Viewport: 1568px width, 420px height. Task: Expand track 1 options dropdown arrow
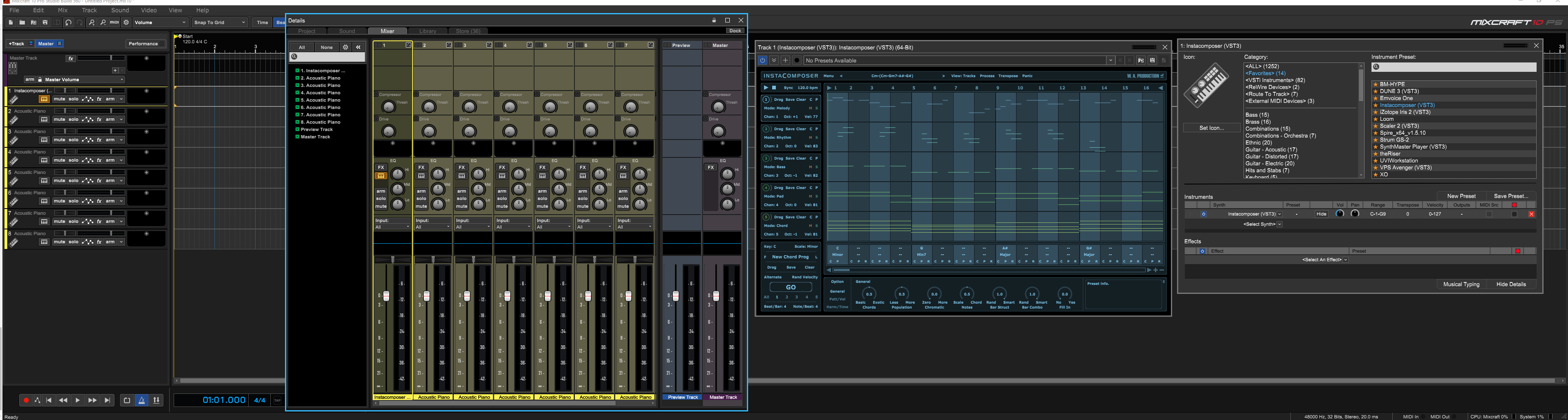121,99
